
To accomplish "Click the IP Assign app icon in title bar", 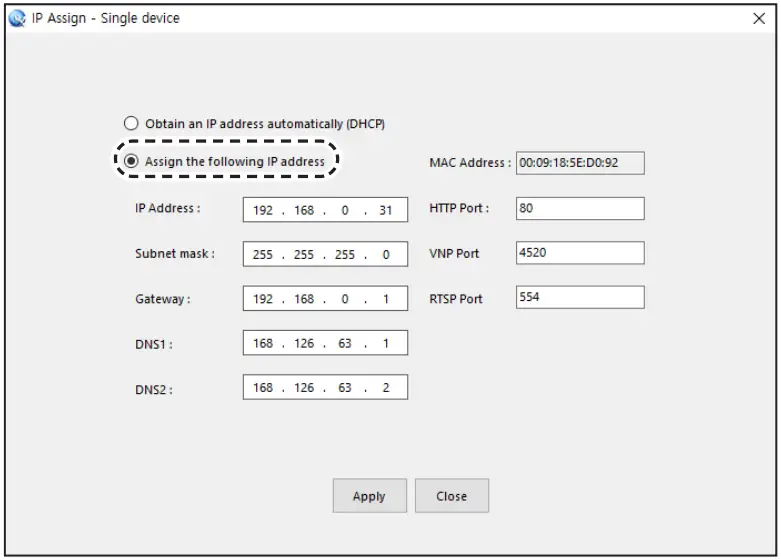I will [17, 18].
